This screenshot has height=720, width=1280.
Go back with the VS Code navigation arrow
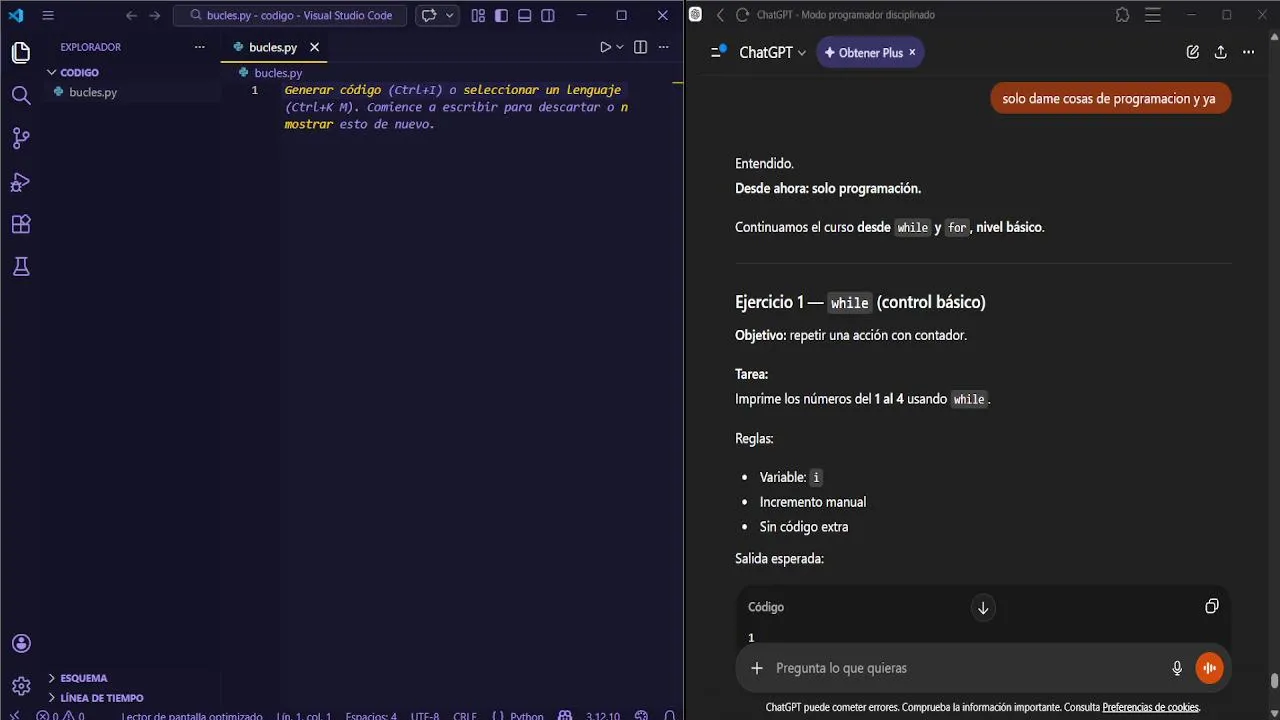coord(131,15)
